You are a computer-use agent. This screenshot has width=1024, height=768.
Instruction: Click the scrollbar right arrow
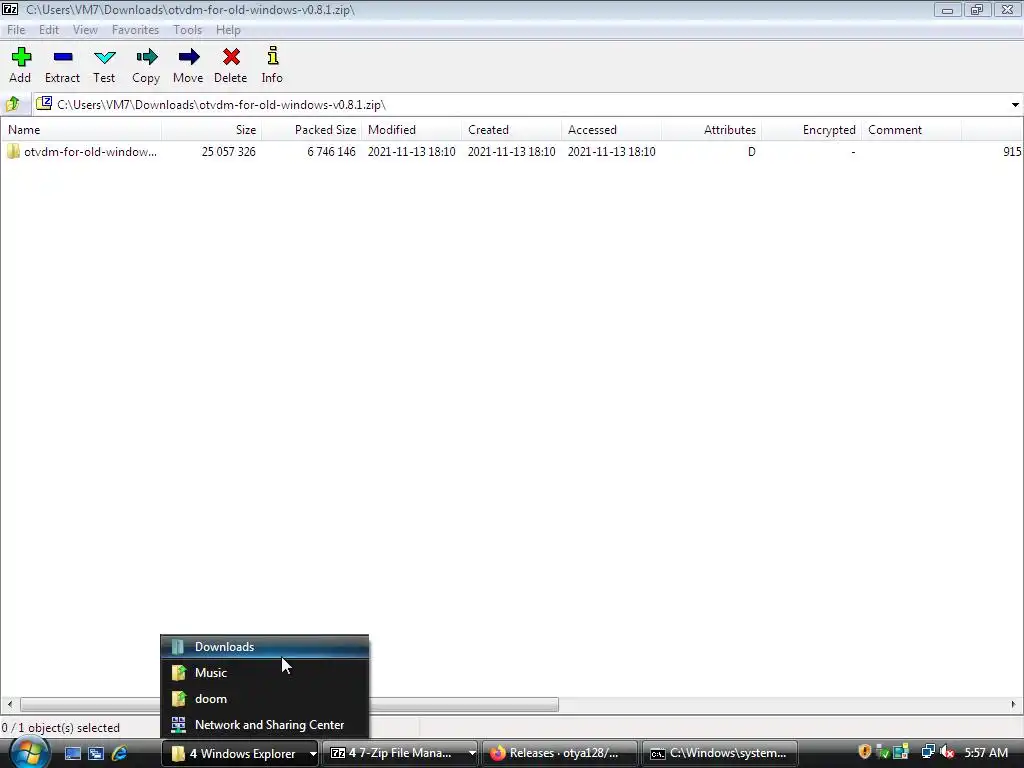[x=1014, y=704]
